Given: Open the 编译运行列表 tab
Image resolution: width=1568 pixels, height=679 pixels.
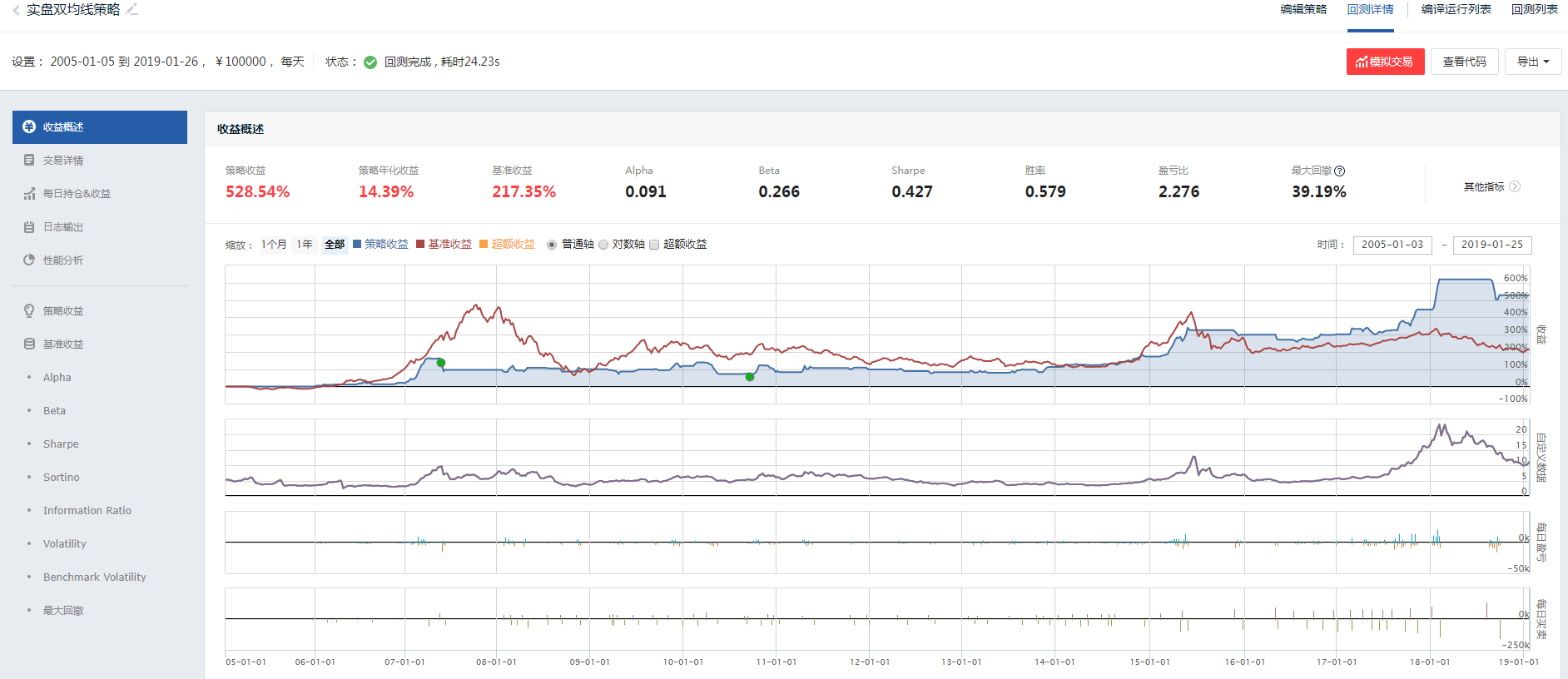Looking at the screenshot, I should [x=1456, y=10].
